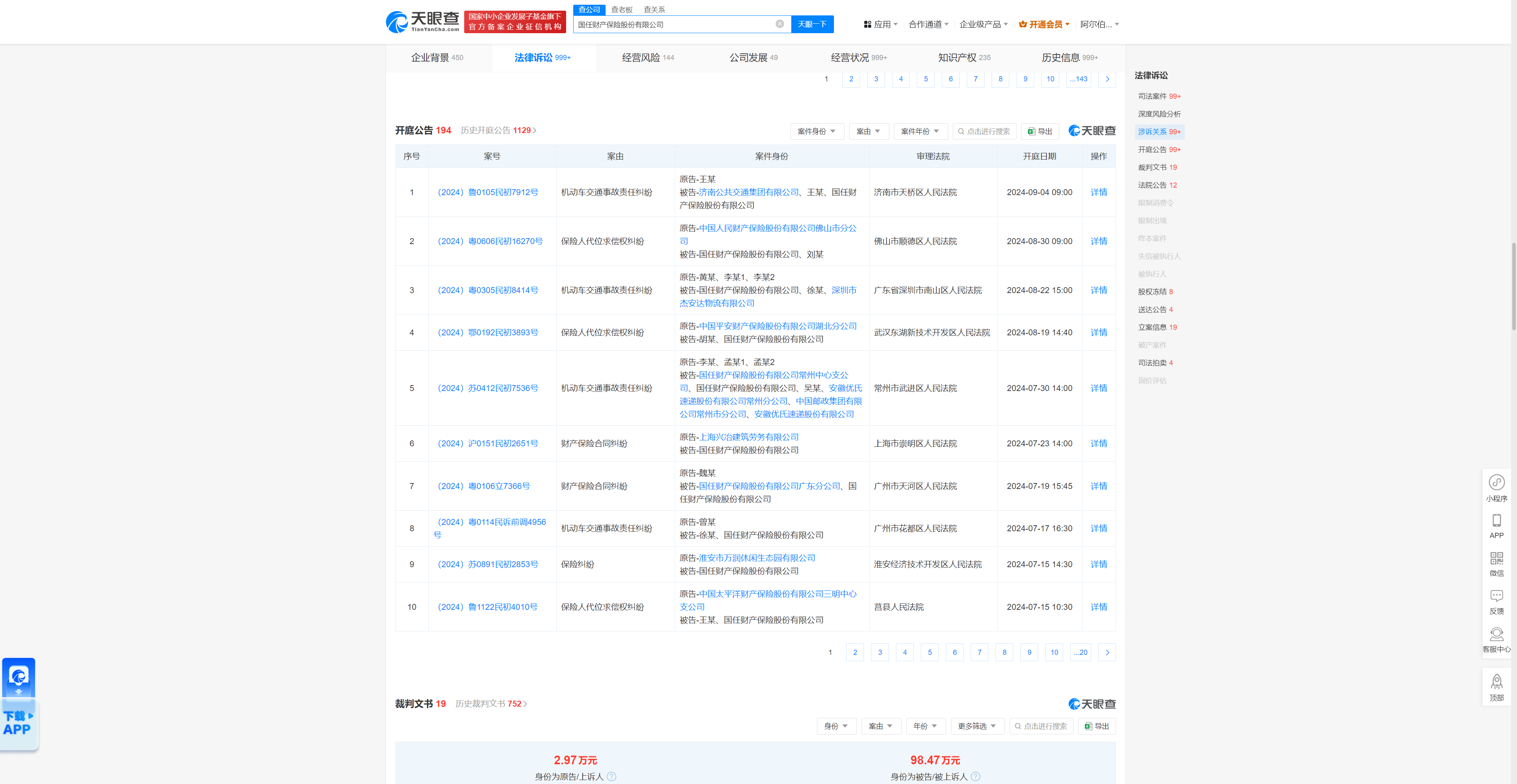Open company link 淮安市万润休闲生态园有限公司

[757, 558]
